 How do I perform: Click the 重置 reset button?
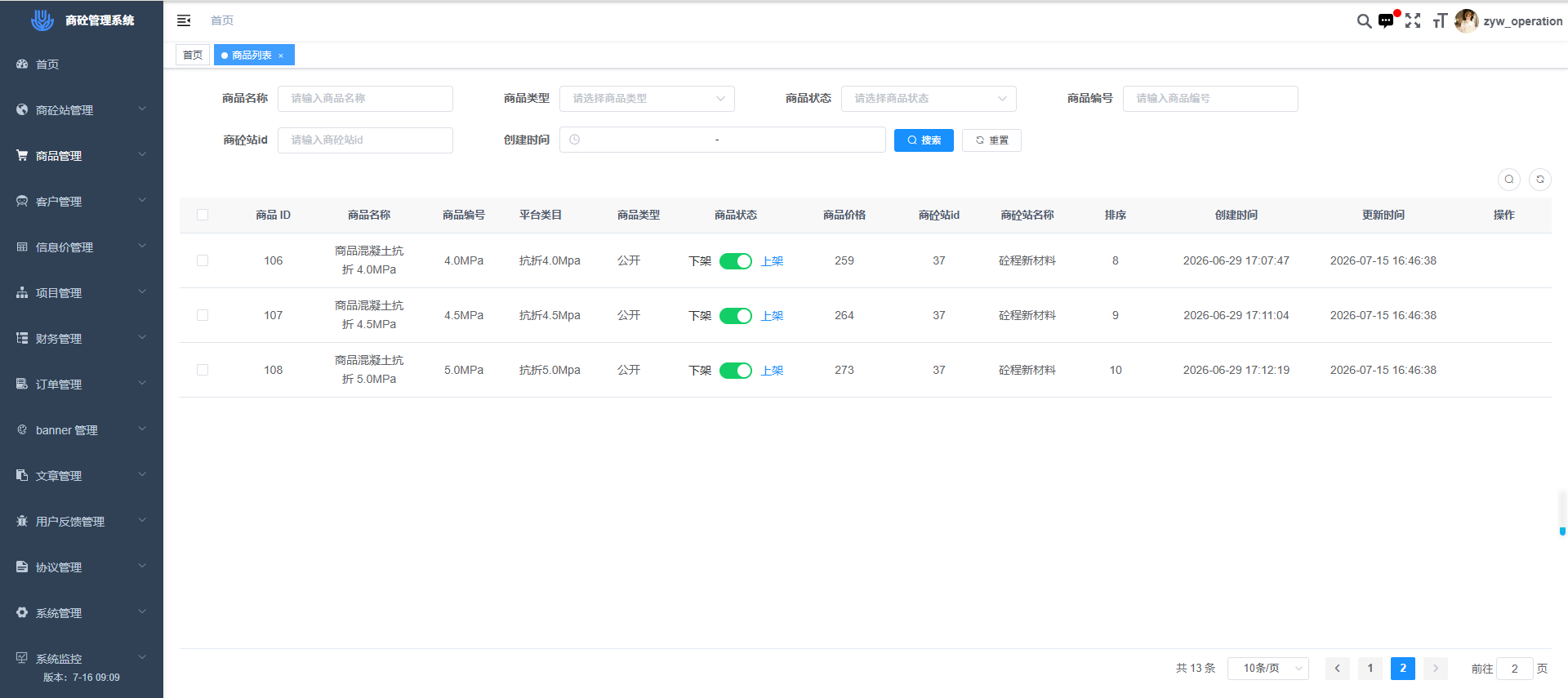point(991,140)
